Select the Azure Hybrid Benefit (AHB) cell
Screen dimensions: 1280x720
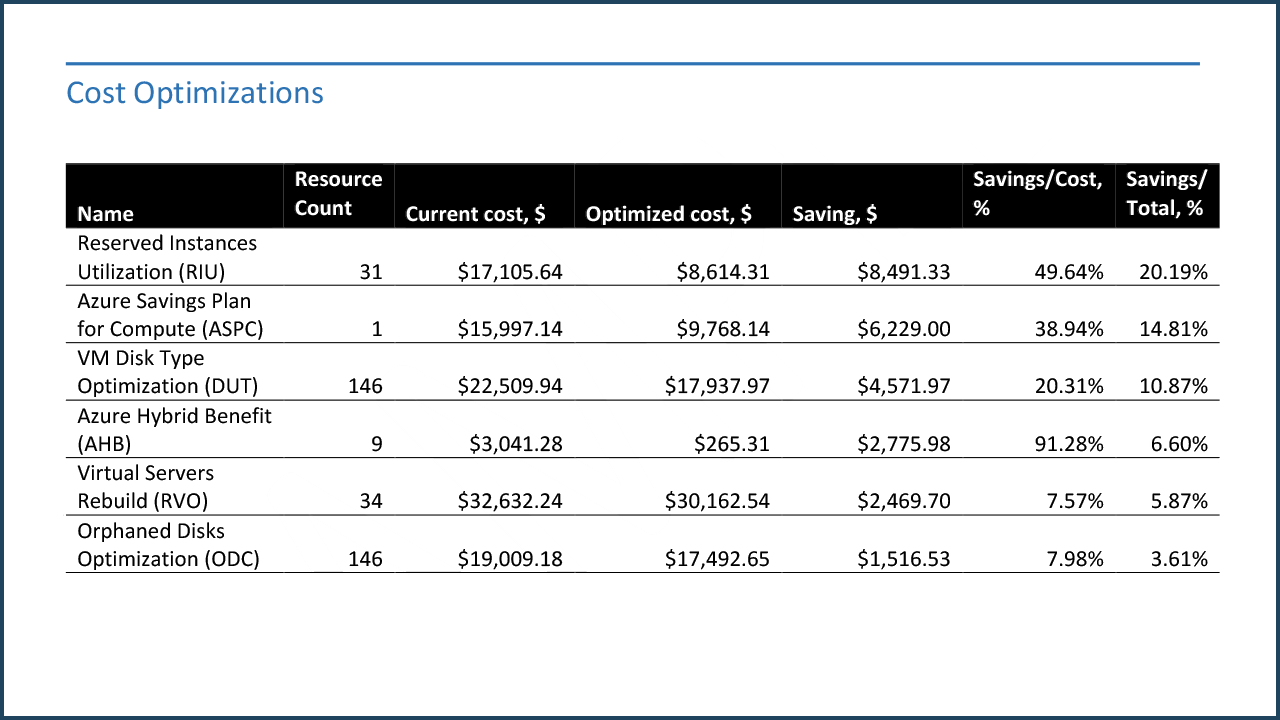click(x=174, y=429)
